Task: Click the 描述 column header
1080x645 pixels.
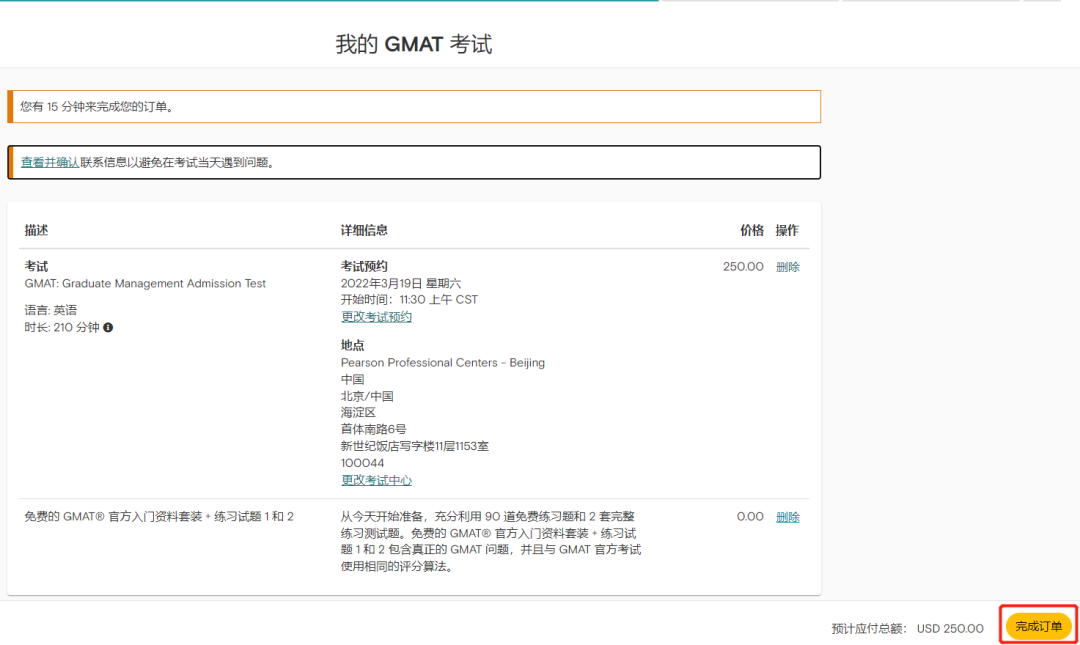Action: [37, 230]
